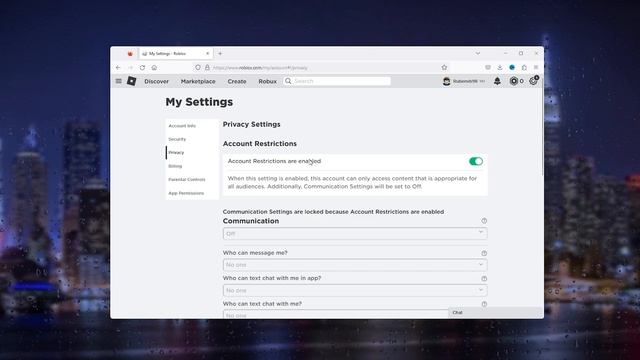Open Account Info settings tab
This screenshot has width=640, height=360.
(x=182, y=126)
